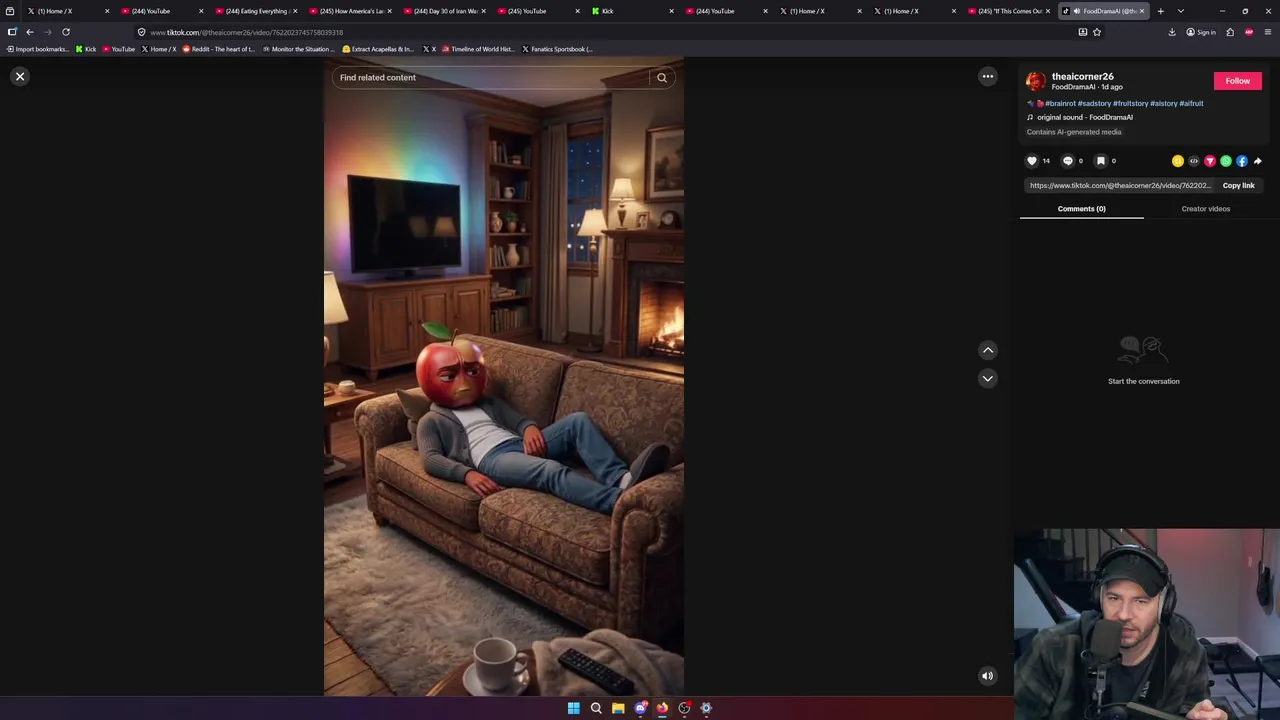Expand more share options arrow

coord(1258,161)
